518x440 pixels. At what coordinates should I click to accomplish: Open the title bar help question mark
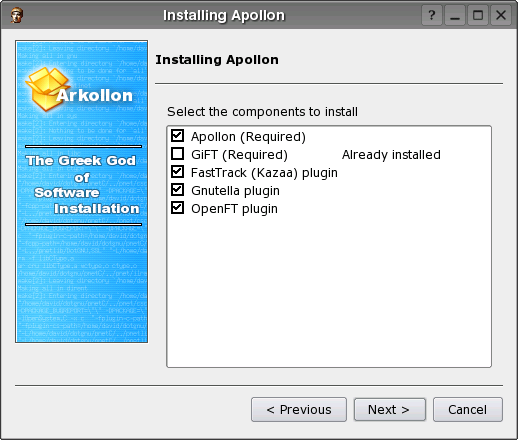tap(432, 15)
